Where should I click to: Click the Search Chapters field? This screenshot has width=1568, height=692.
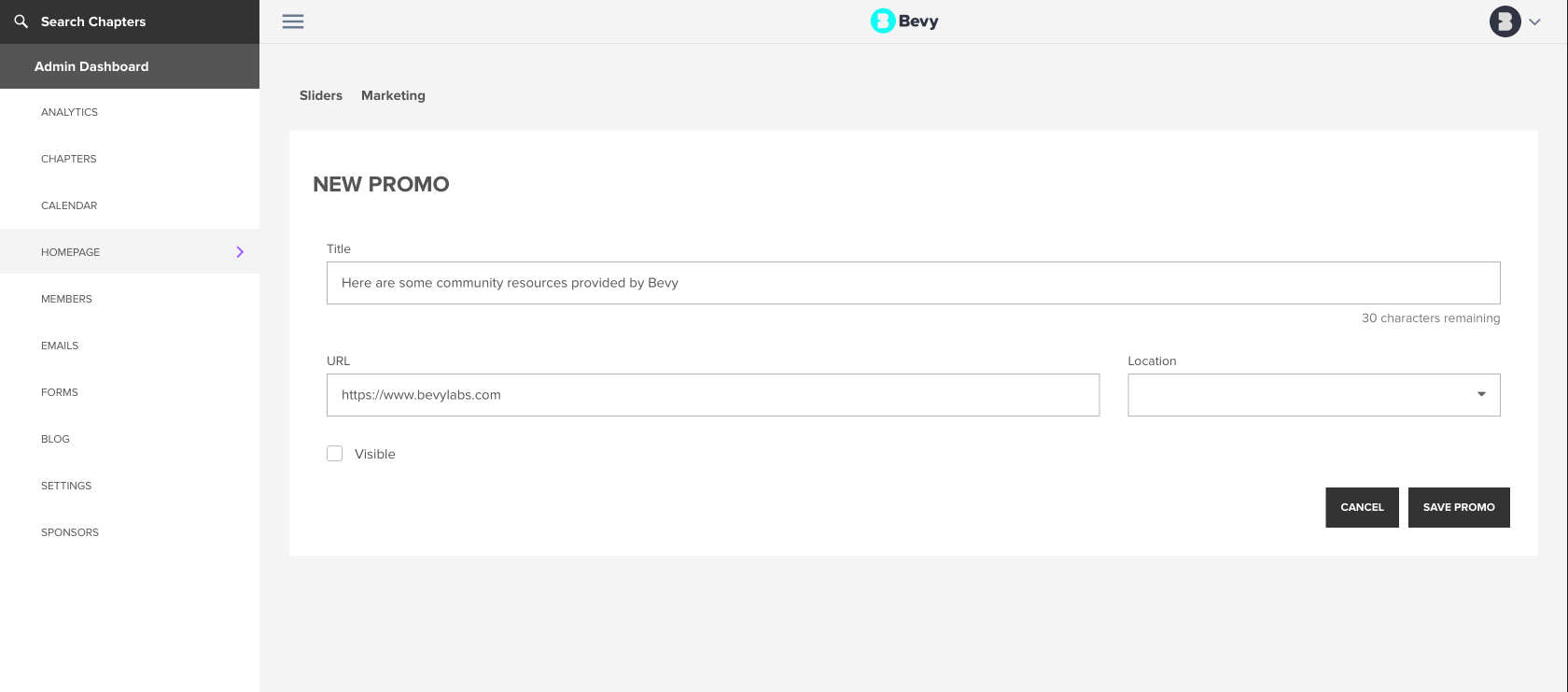(130, 21)
